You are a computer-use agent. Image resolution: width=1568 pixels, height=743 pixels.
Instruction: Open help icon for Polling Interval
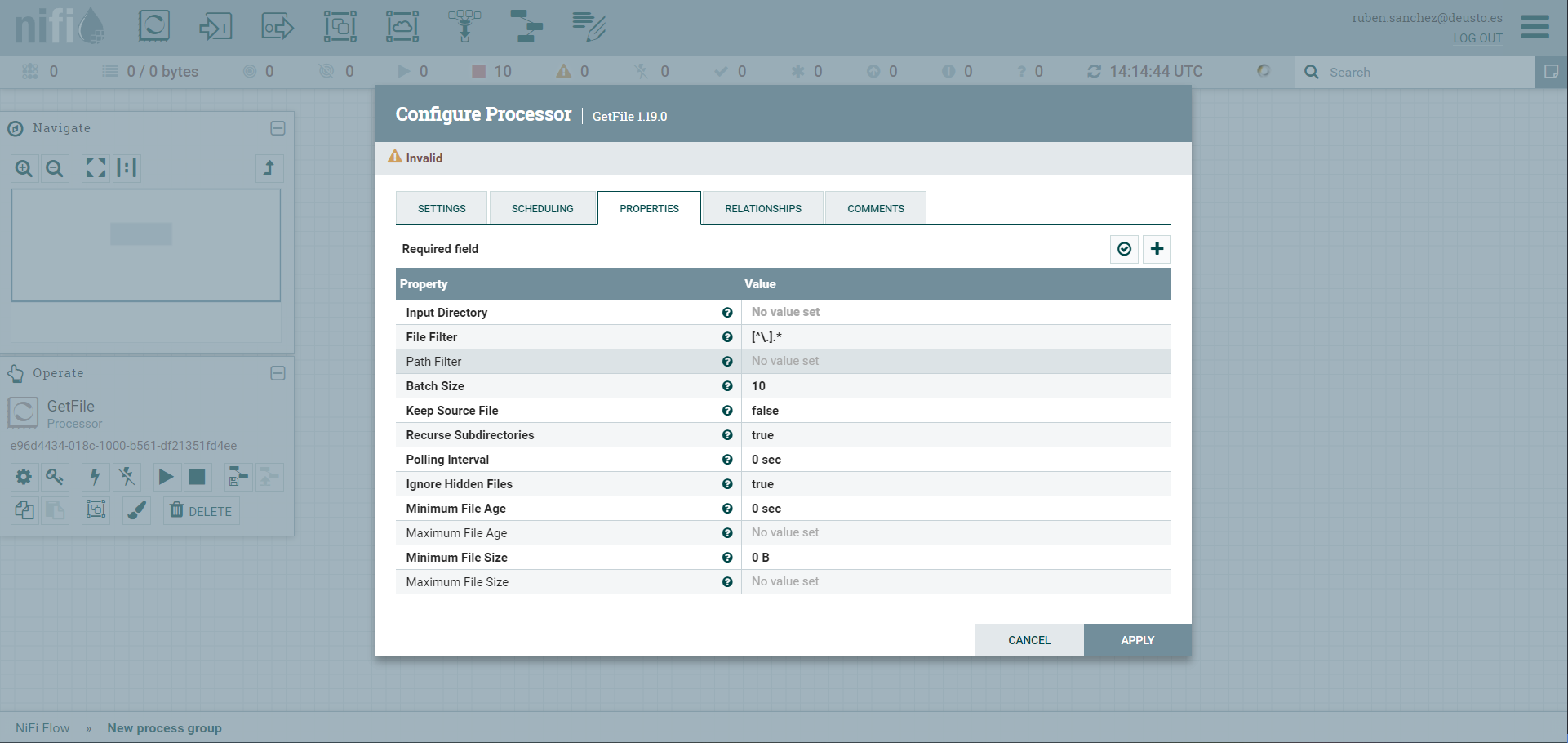pyautogui.click(x=727, y=460)
